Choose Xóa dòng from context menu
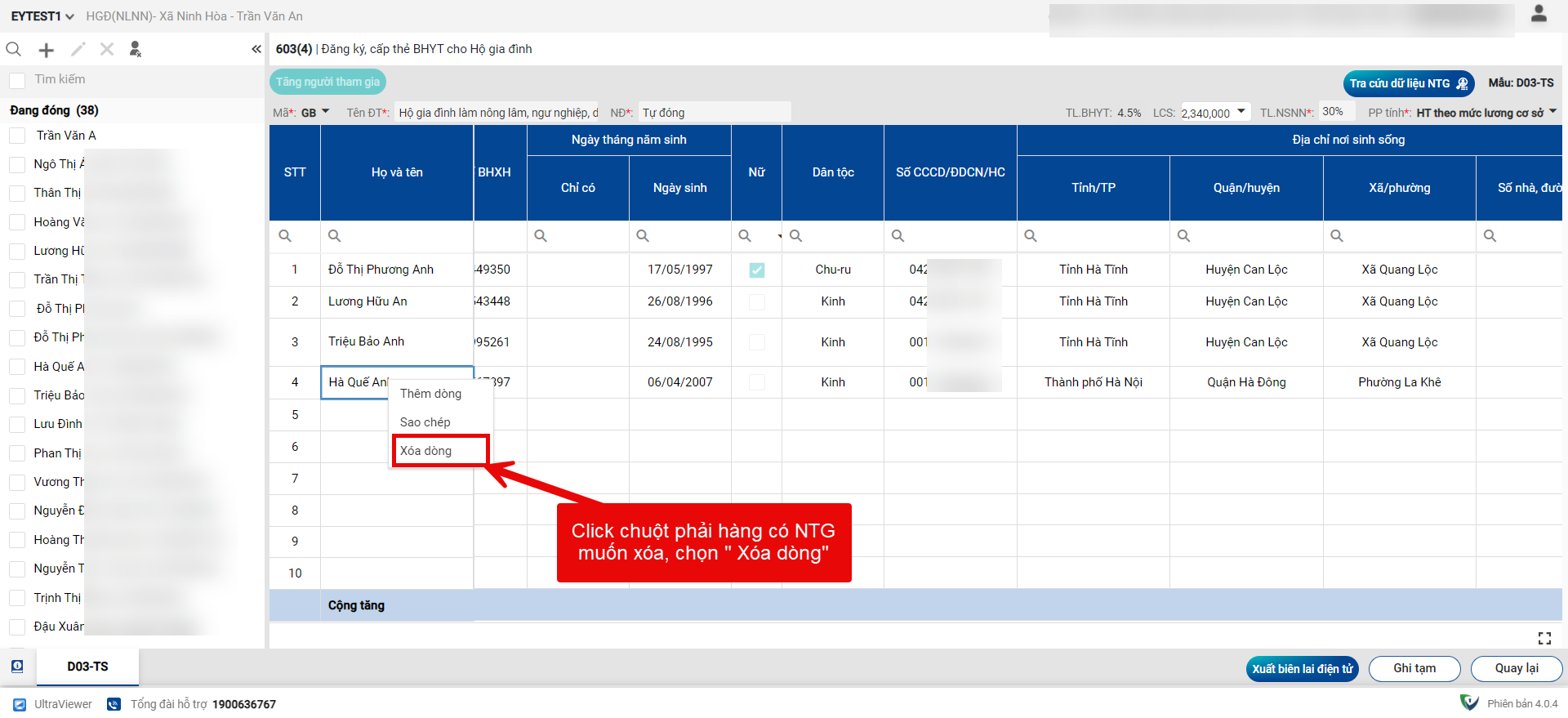The image size is (1568, 718). coord(426,451)
